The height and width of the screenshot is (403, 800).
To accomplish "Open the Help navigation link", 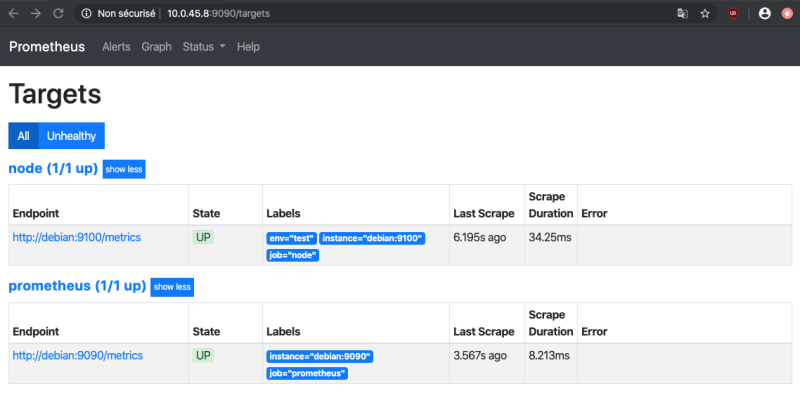I will (248, 47).
